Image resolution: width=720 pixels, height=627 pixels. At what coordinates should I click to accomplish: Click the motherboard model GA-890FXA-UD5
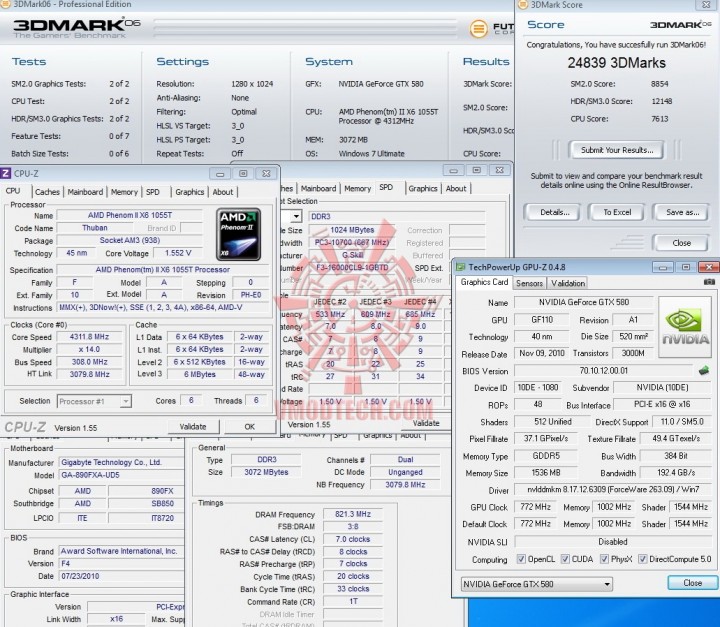122,475
